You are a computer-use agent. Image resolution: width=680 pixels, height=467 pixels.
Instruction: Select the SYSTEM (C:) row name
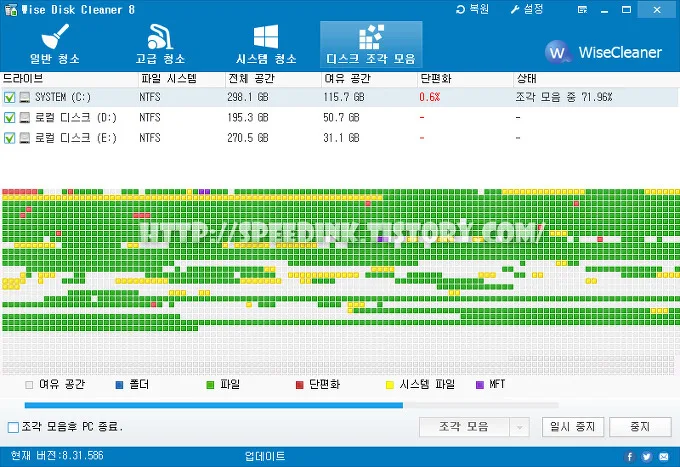[63, 97]
